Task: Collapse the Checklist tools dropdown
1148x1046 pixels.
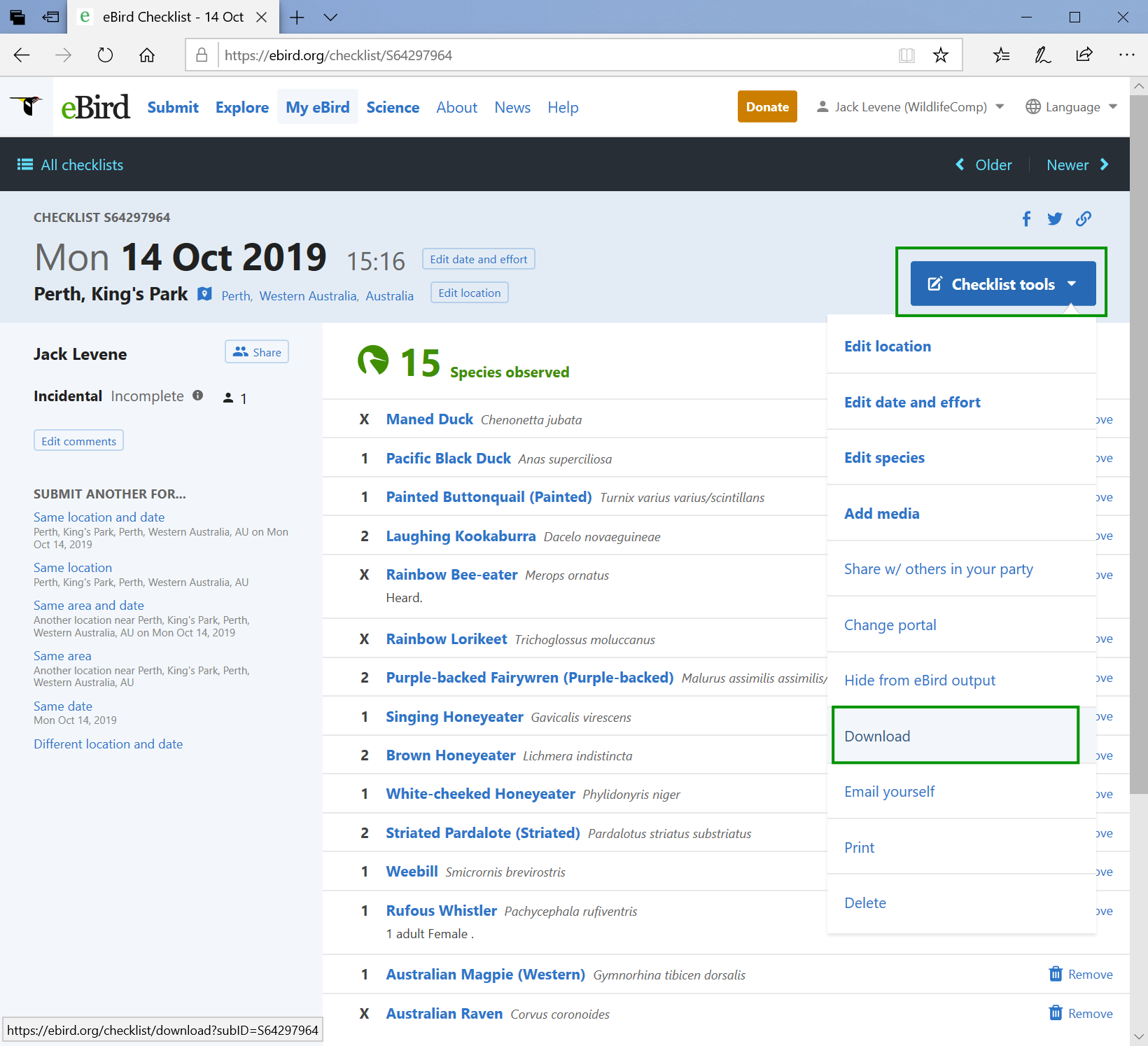Action: pos(1003,284)
